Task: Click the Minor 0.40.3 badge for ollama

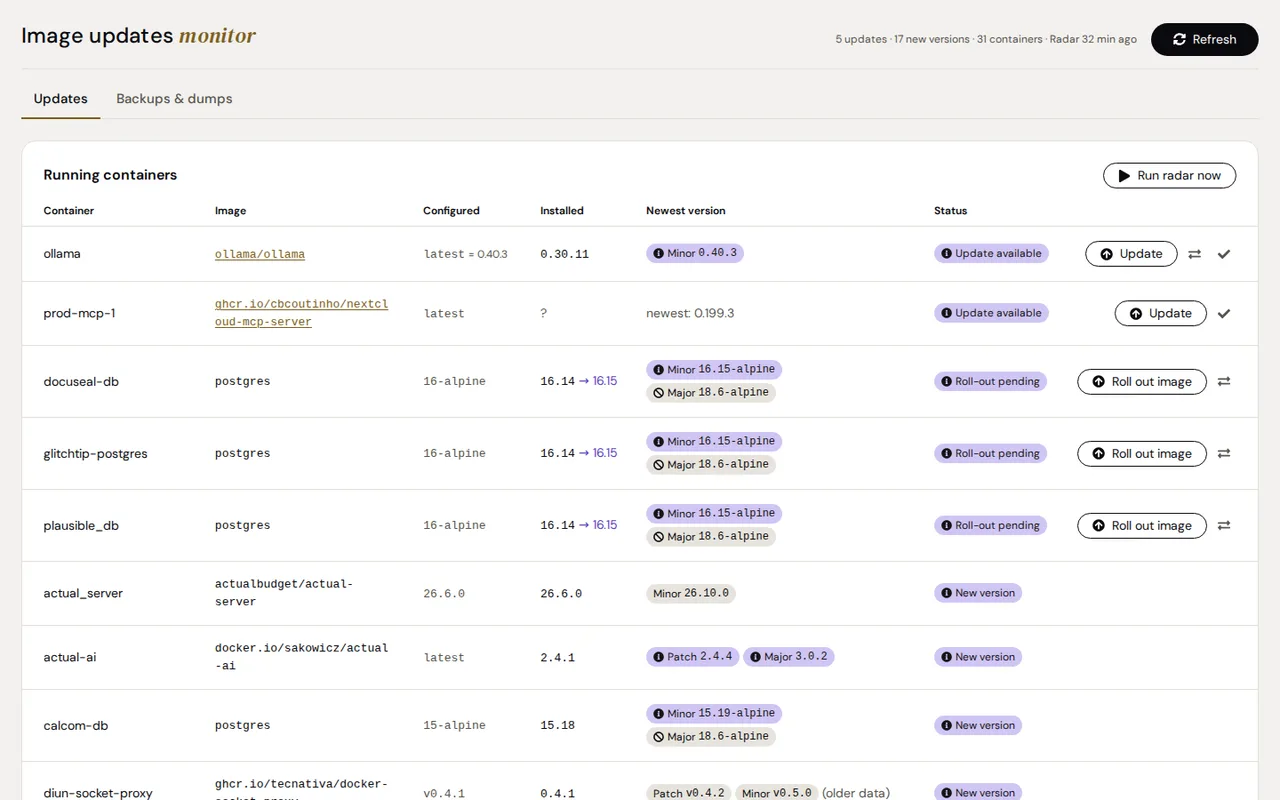Action: (x=695, y=253)
